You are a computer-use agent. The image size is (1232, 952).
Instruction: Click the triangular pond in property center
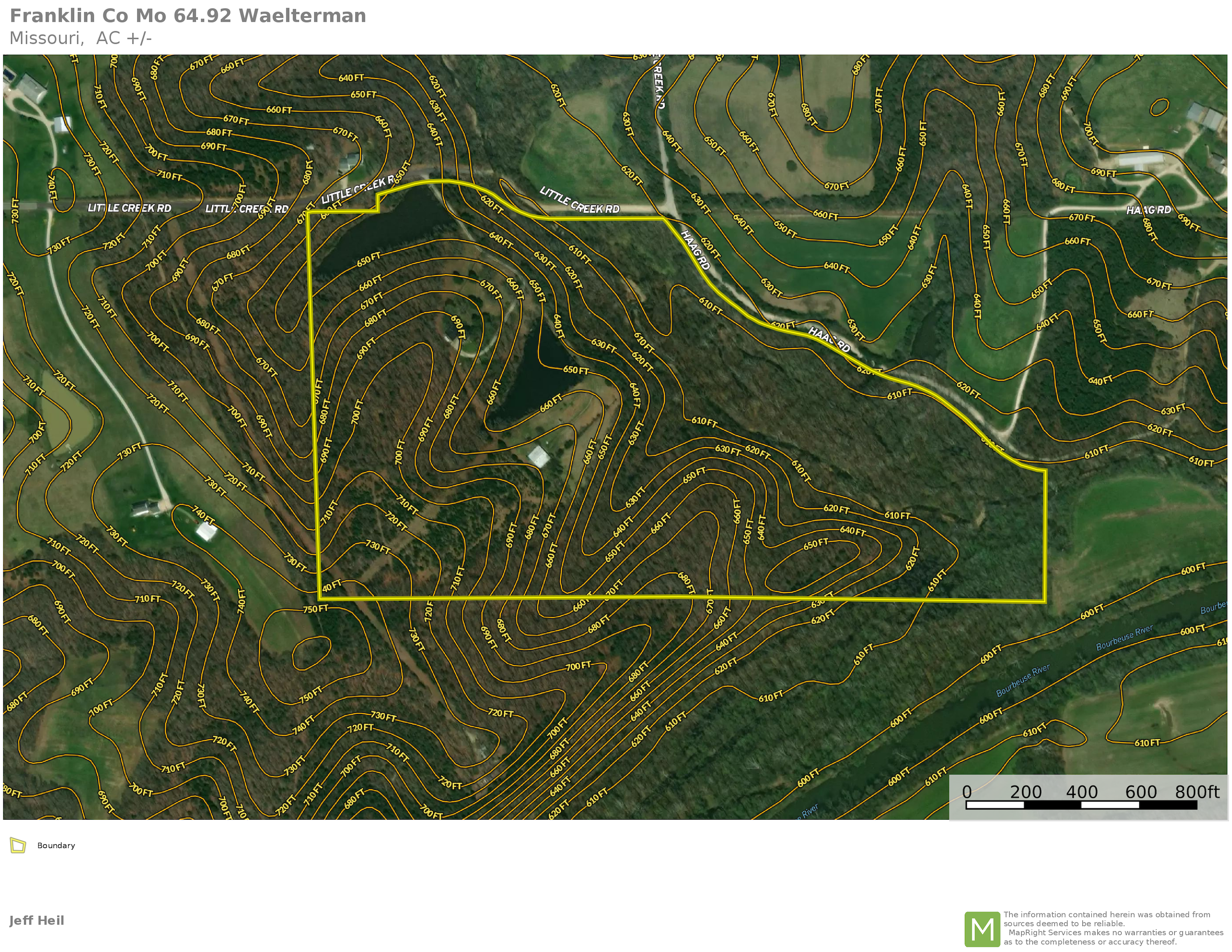536,378
